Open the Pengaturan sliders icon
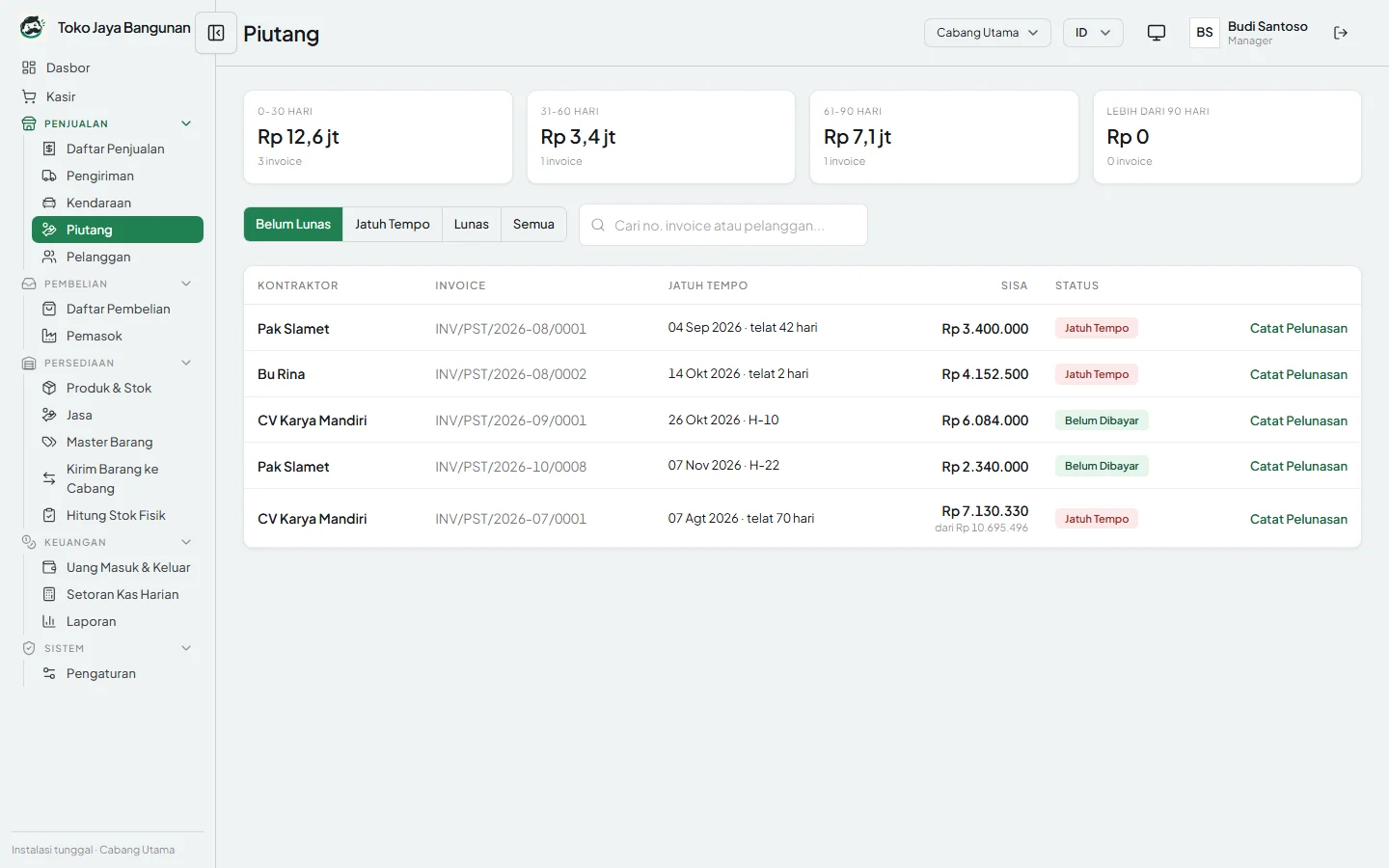The image size is (1389, 868). [x=49, y=673]
